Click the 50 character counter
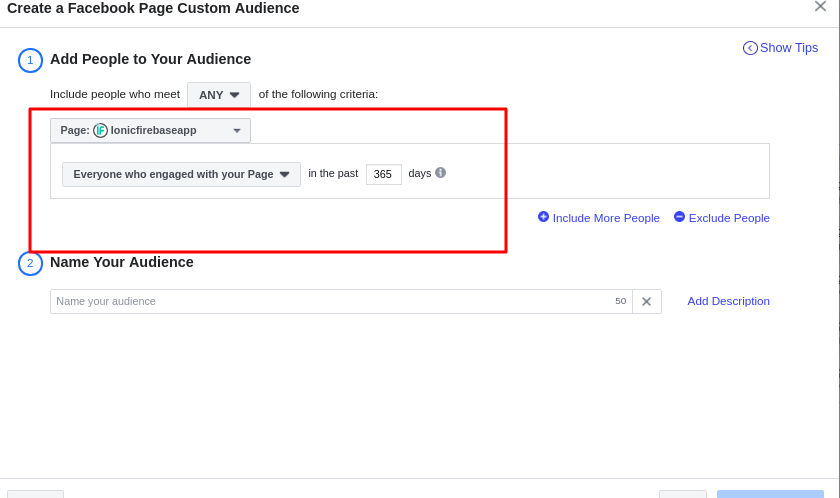Viewport: 840px width, 498px height. pyautogui.click(x=620, y=301)
